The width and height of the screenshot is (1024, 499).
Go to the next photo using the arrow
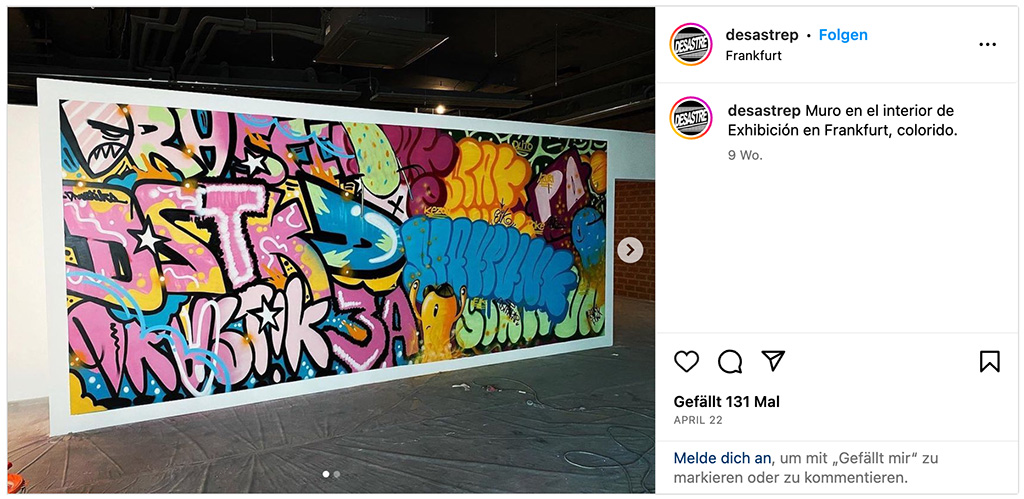[x=630, y=250]
